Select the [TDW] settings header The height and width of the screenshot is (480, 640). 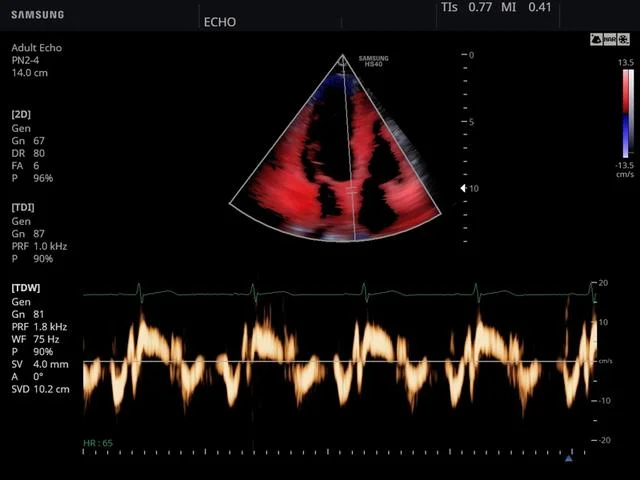pos(26,288)
